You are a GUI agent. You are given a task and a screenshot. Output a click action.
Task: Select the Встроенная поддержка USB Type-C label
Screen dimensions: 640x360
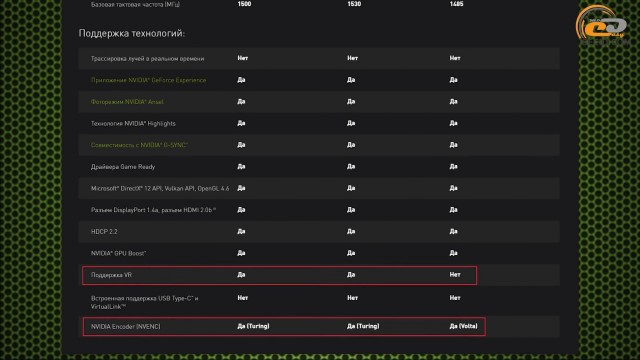[x=144, y=302]
